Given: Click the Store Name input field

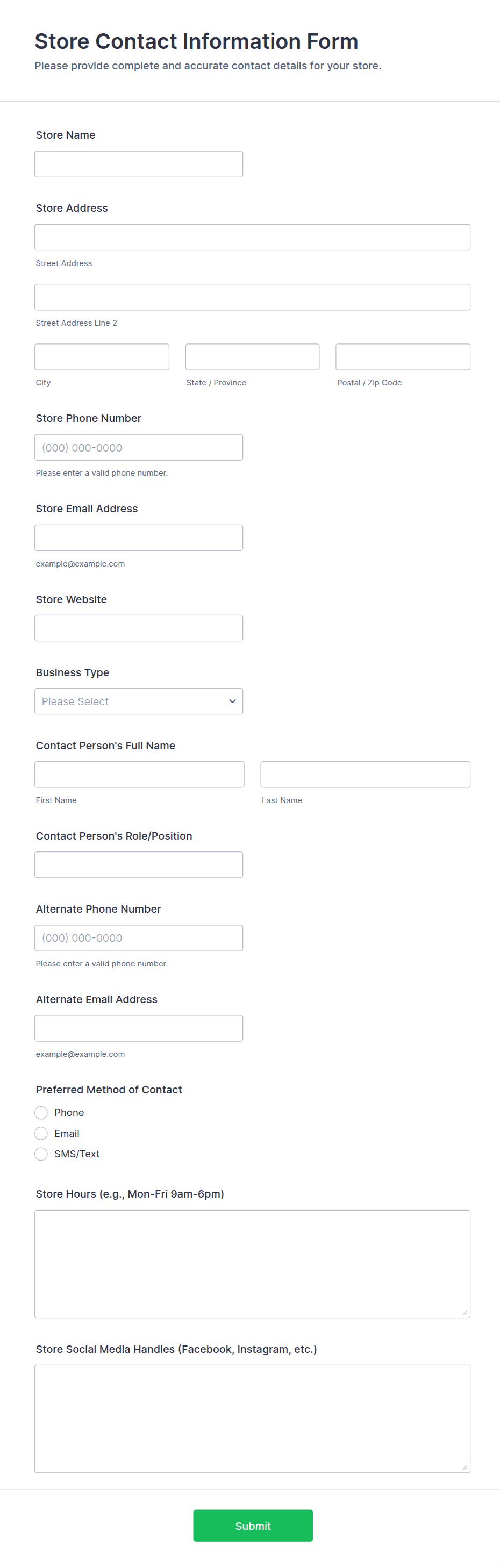Looking at the screenshot, I should pyautogui.click(x=138, y=164).
